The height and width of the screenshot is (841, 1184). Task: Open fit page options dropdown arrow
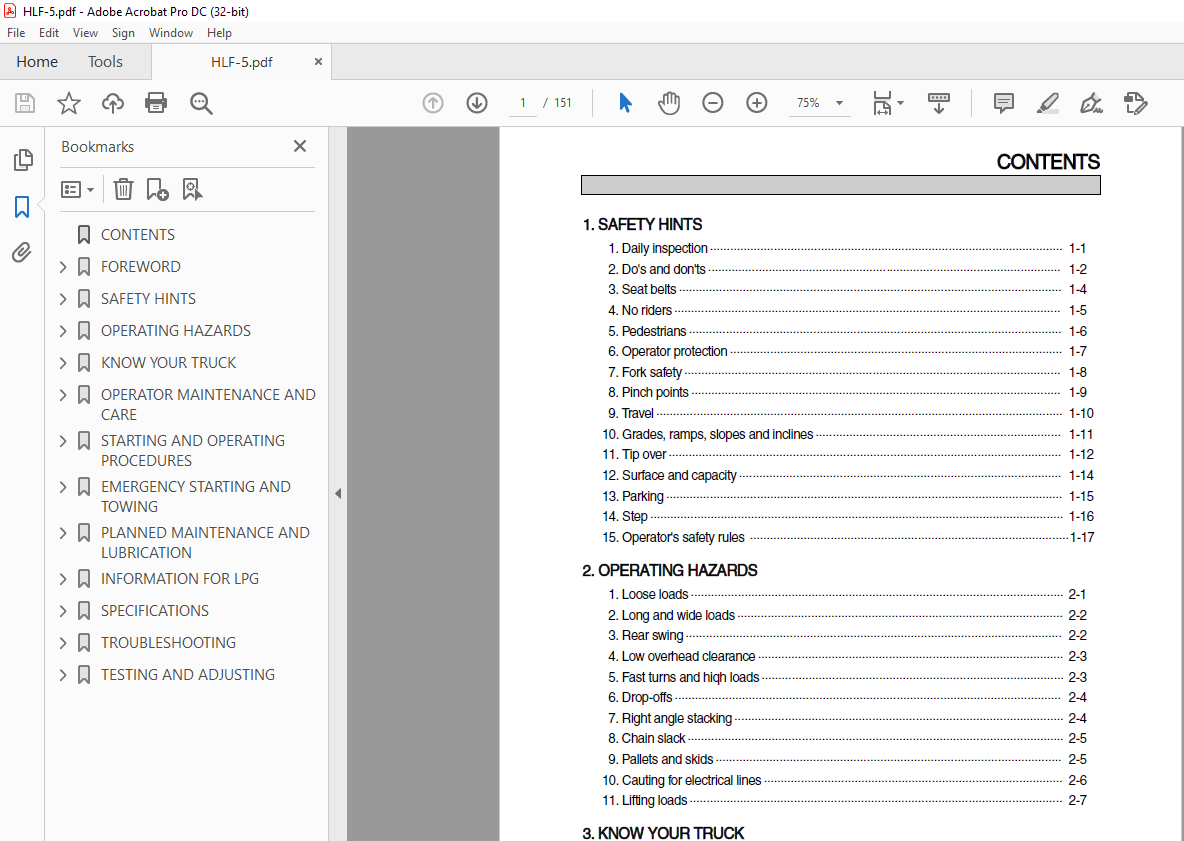900,103
